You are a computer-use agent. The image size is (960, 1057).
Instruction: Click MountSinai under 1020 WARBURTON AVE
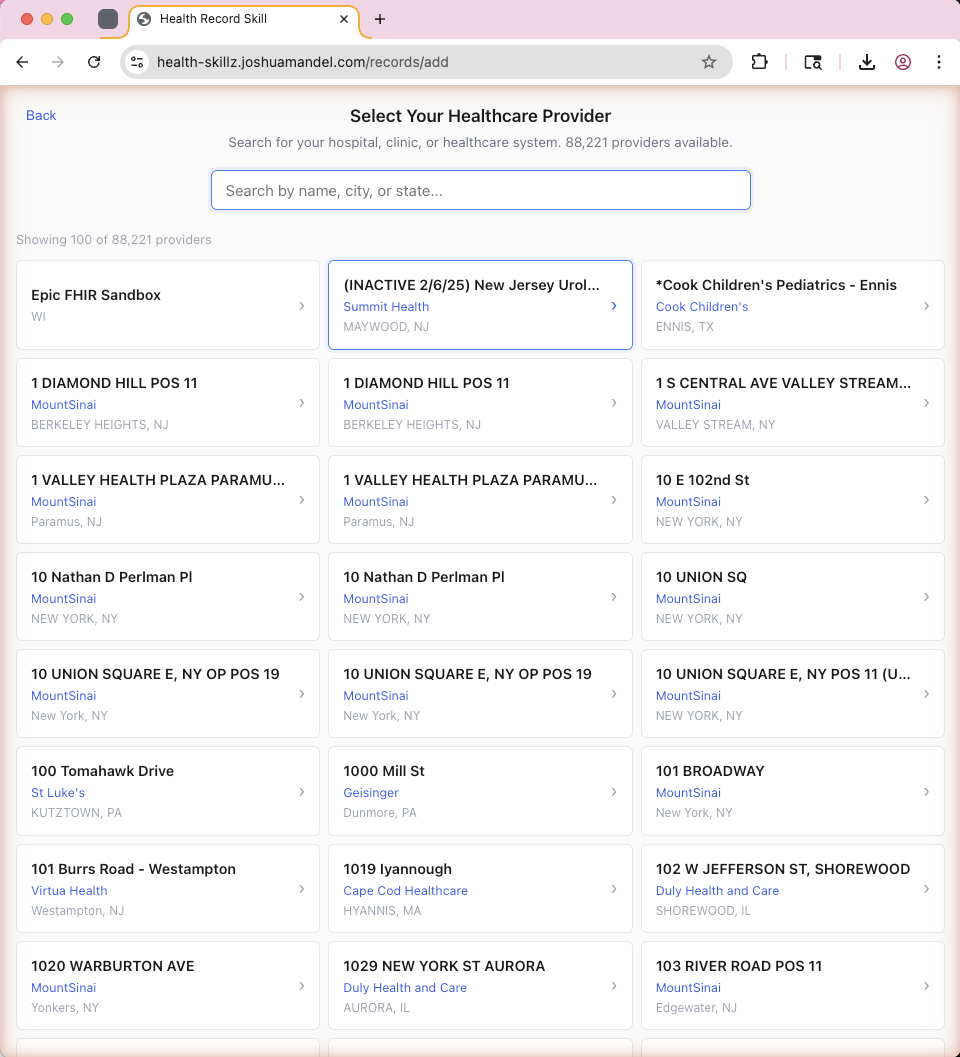pos(63,987)
